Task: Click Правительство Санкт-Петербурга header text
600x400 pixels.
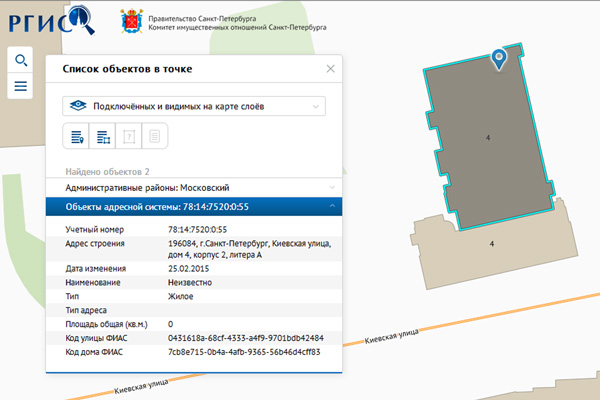Action: coord(202,18)
